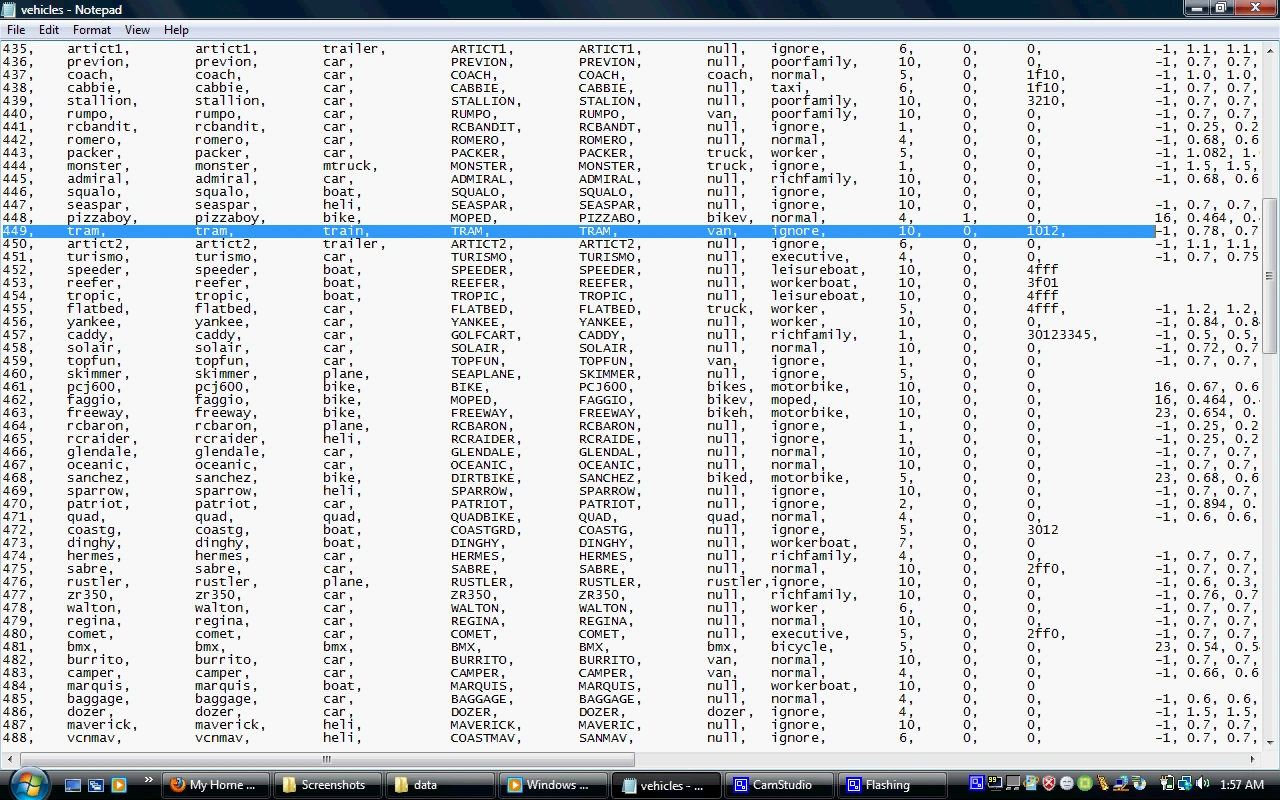Screen dimensions: 1280x800
Task: Open the Format menu
Action: pyautogui.click(x=91, y=30)
